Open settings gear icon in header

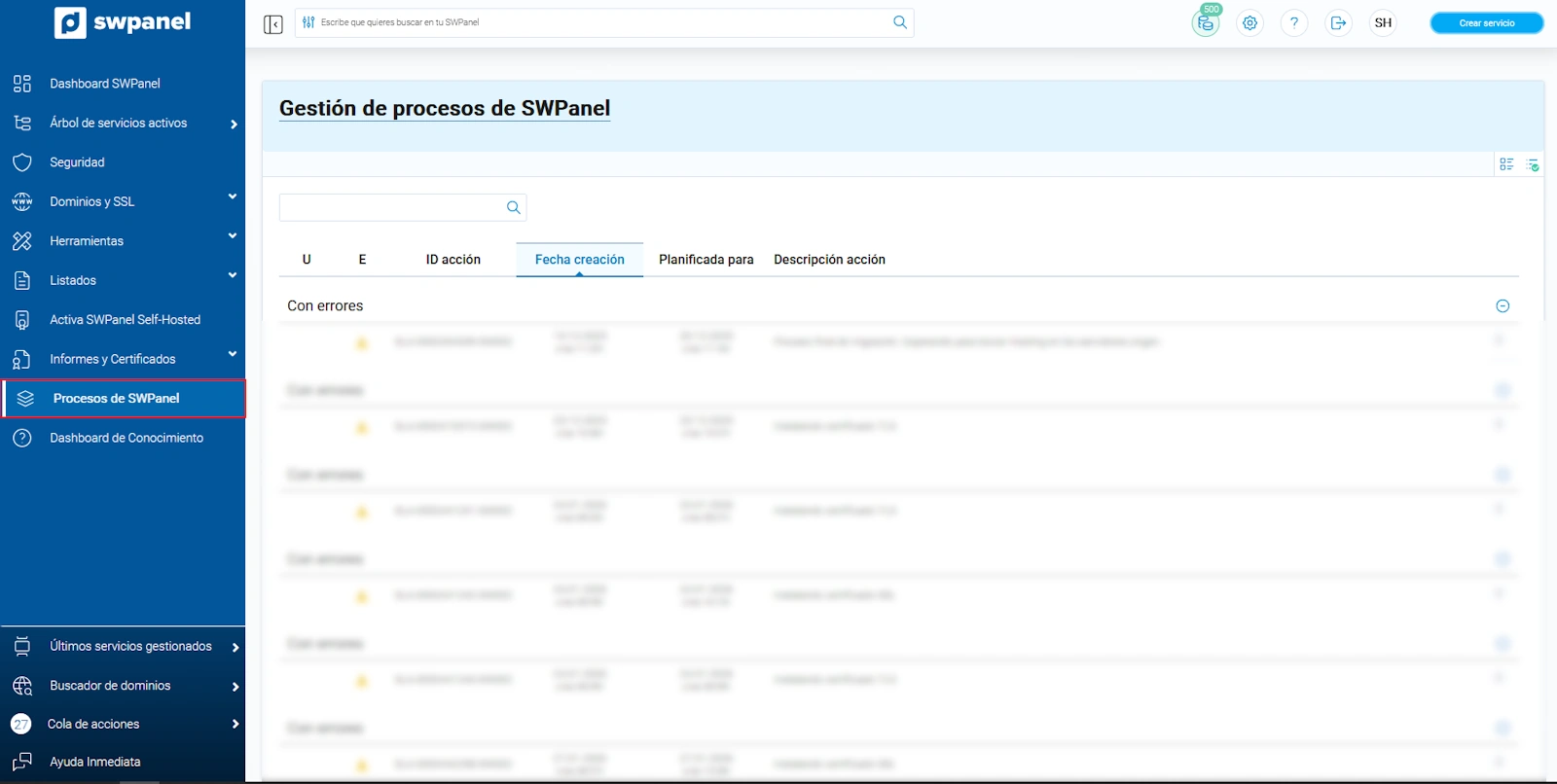(x=1250, y=23)
